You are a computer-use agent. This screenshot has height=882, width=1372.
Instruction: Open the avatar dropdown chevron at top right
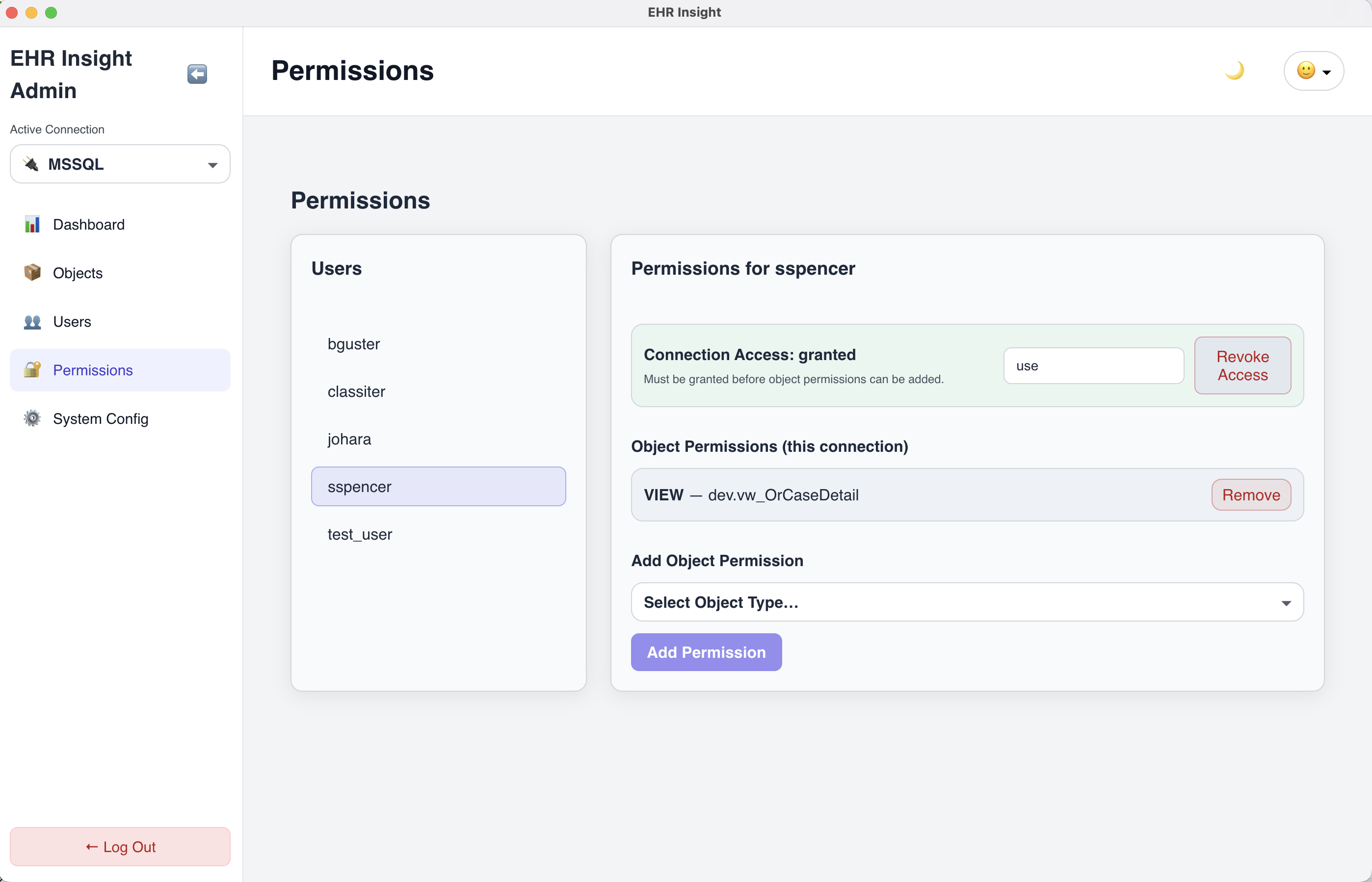coord(1327,72)
